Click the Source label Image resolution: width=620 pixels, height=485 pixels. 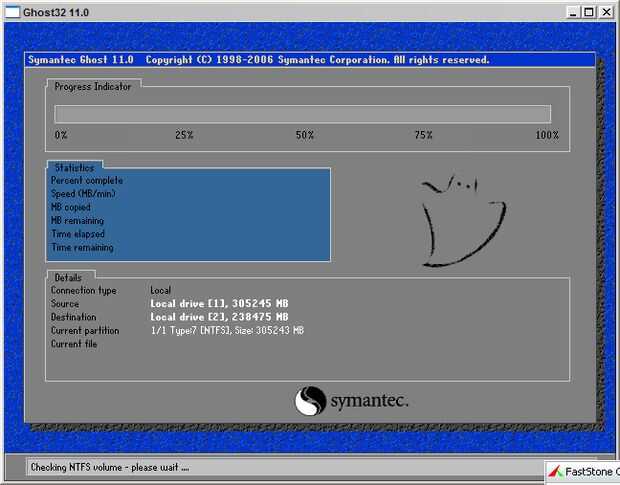coord(65,304)
